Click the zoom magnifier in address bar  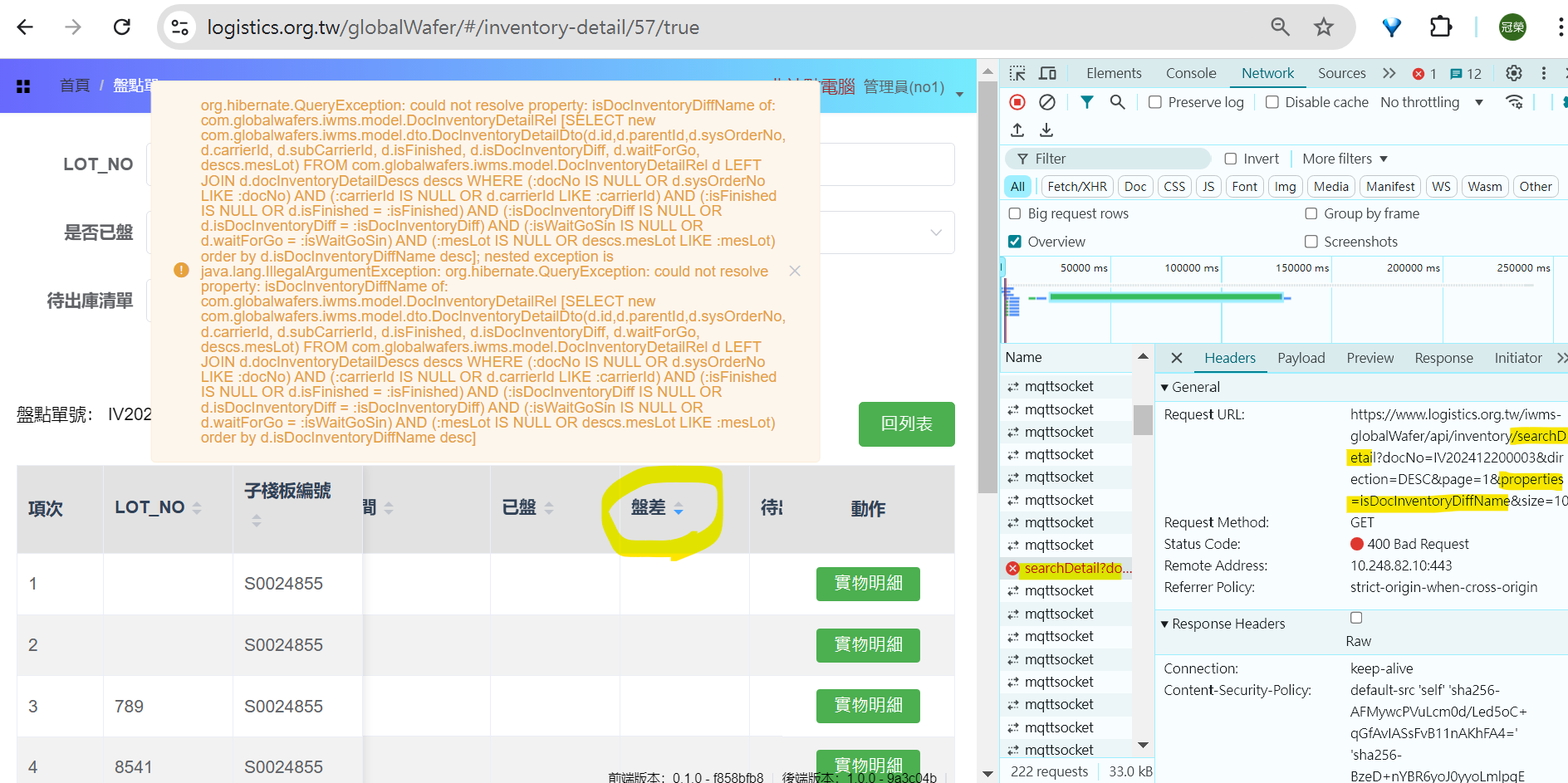pyautogui.click(x=1280, y=27)
